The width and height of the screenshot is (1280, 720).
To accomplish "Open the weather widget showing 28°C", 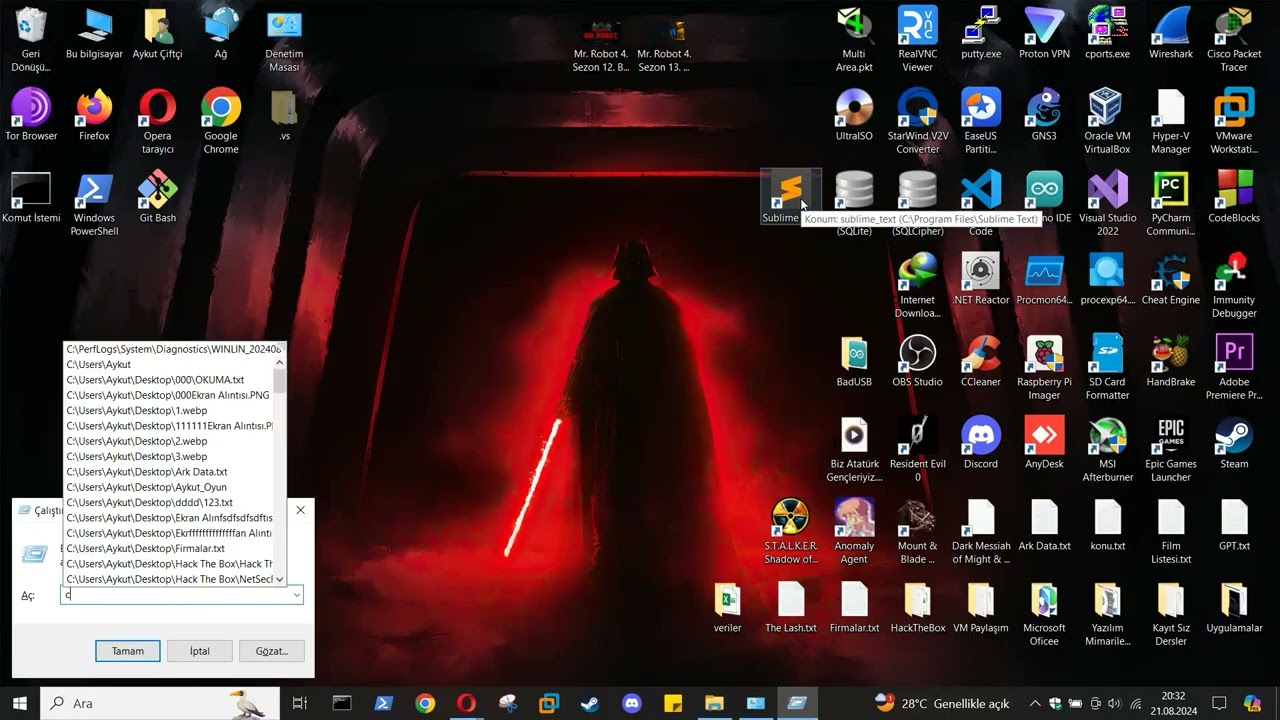I will pos(942,703).
